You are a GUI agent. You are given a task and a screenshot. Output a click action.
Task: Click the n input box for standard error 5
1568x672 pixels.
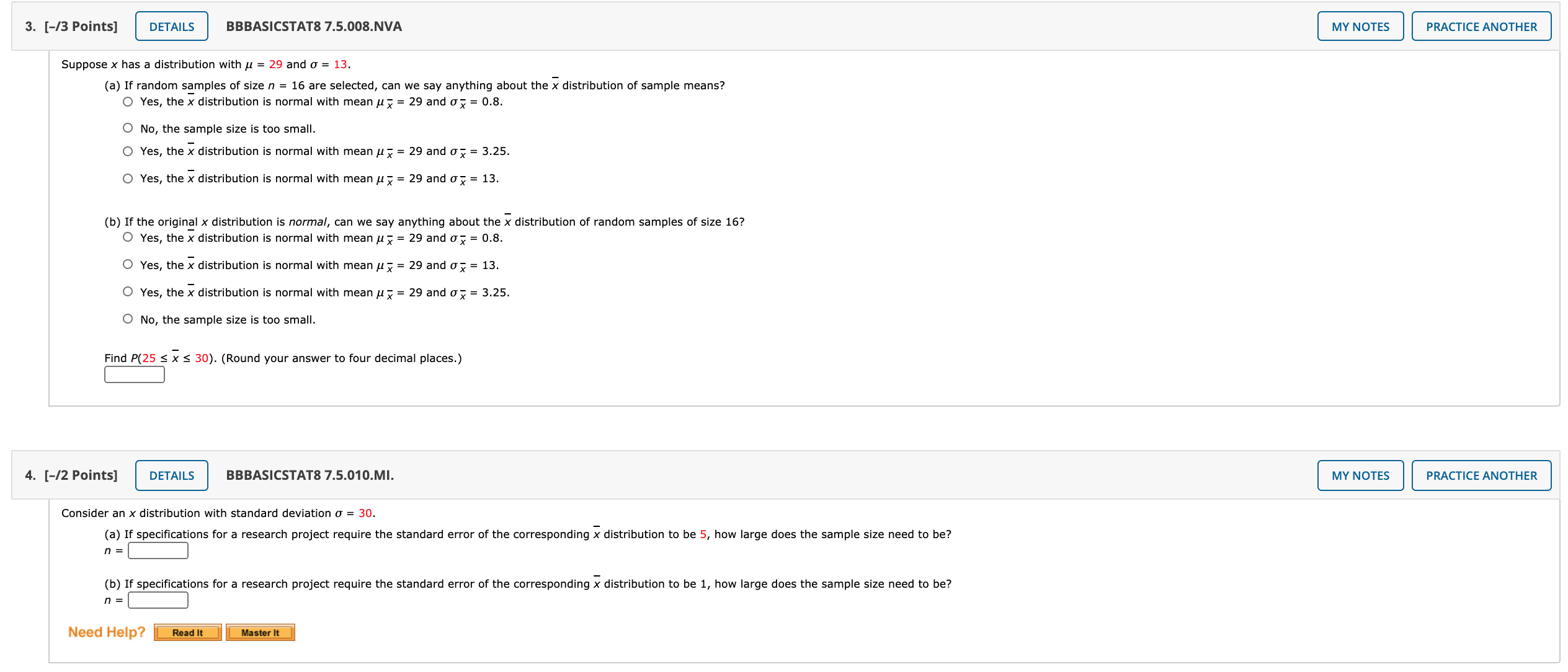[x=158, y=549]
